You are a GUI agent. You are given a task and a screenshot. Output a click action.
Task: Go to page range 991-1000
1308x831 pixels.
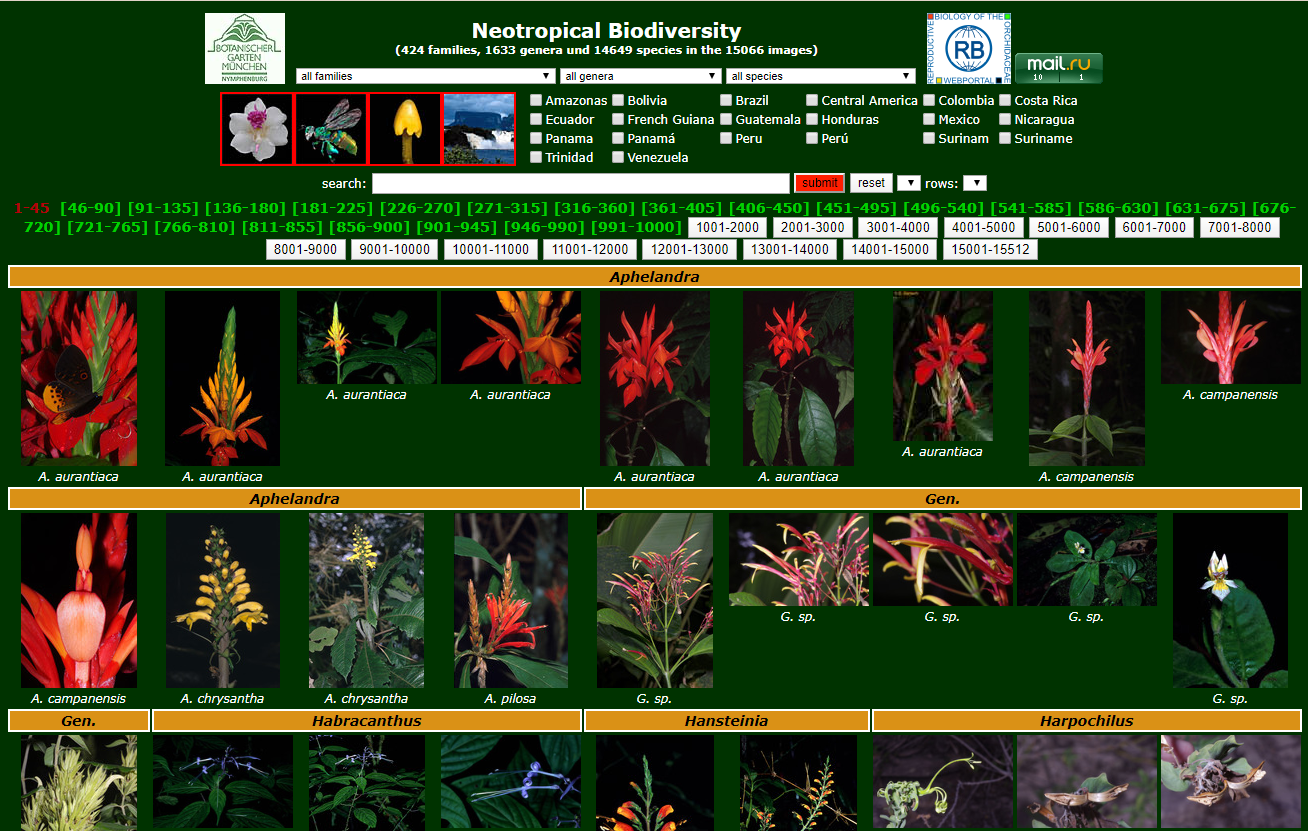[x=637, y=227]
